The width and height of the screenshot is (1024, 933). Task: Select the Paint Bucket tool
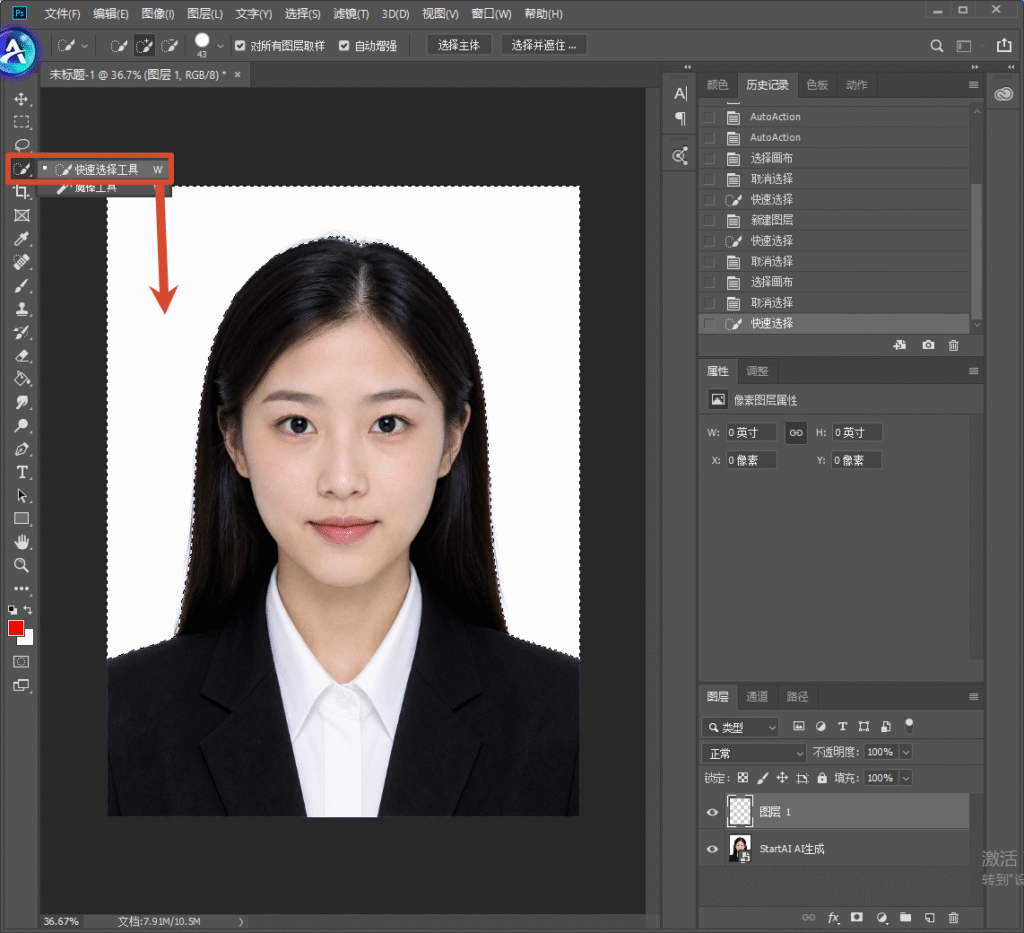(22, 379)
